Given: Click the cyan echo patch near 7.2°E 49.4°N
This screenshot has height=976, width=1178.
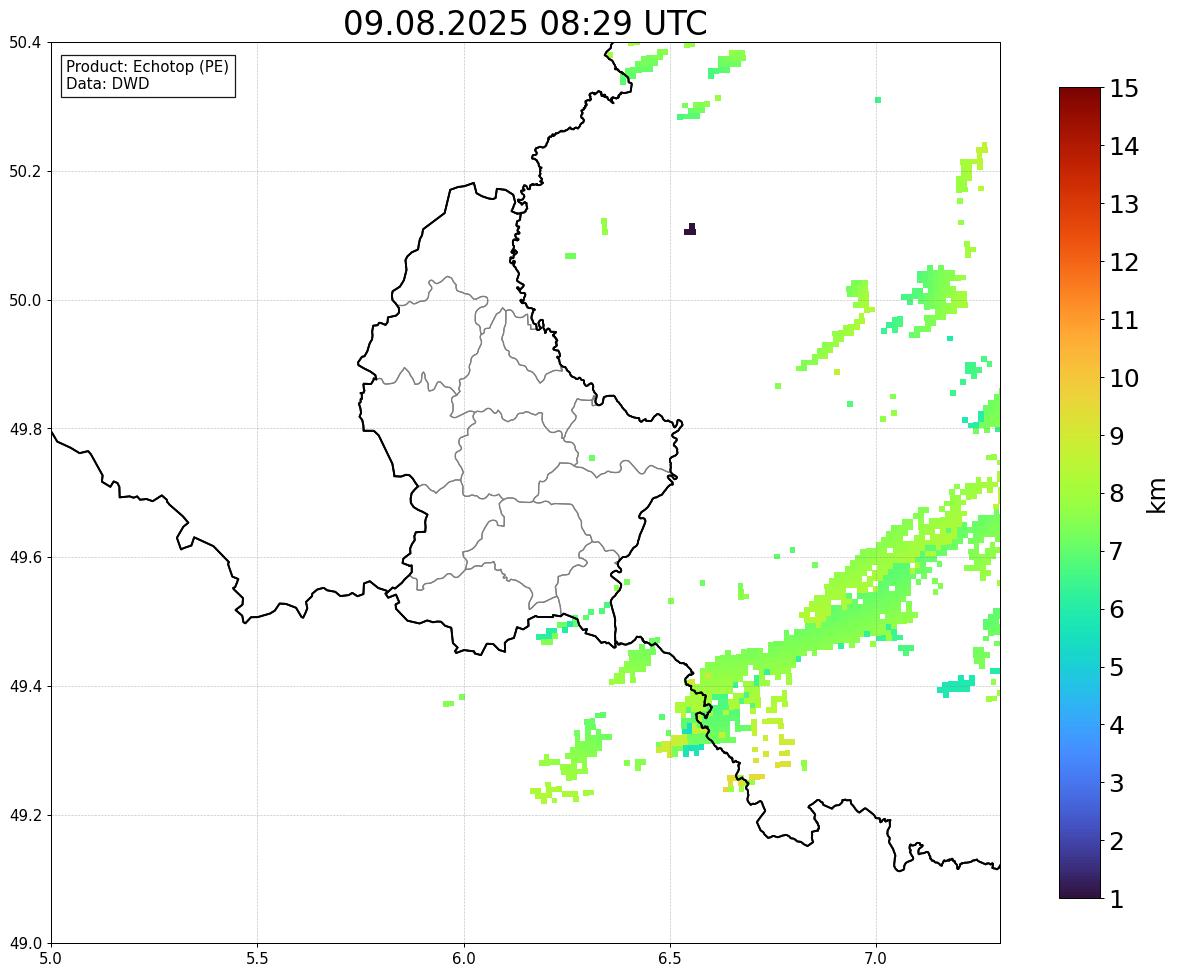Looking at the screenshot, I should coord(956,685).
